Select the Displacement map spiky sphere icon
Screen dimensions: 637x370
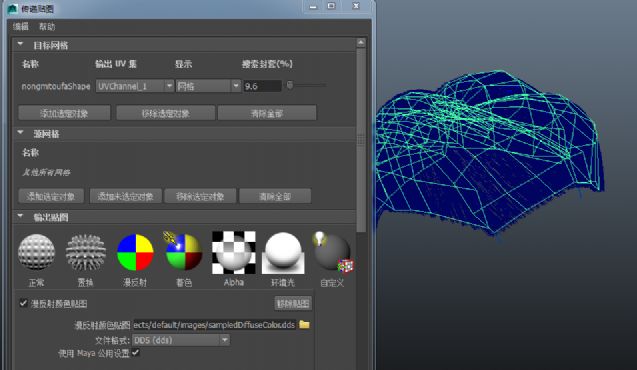pyautogui.click(x=86, y=252)
